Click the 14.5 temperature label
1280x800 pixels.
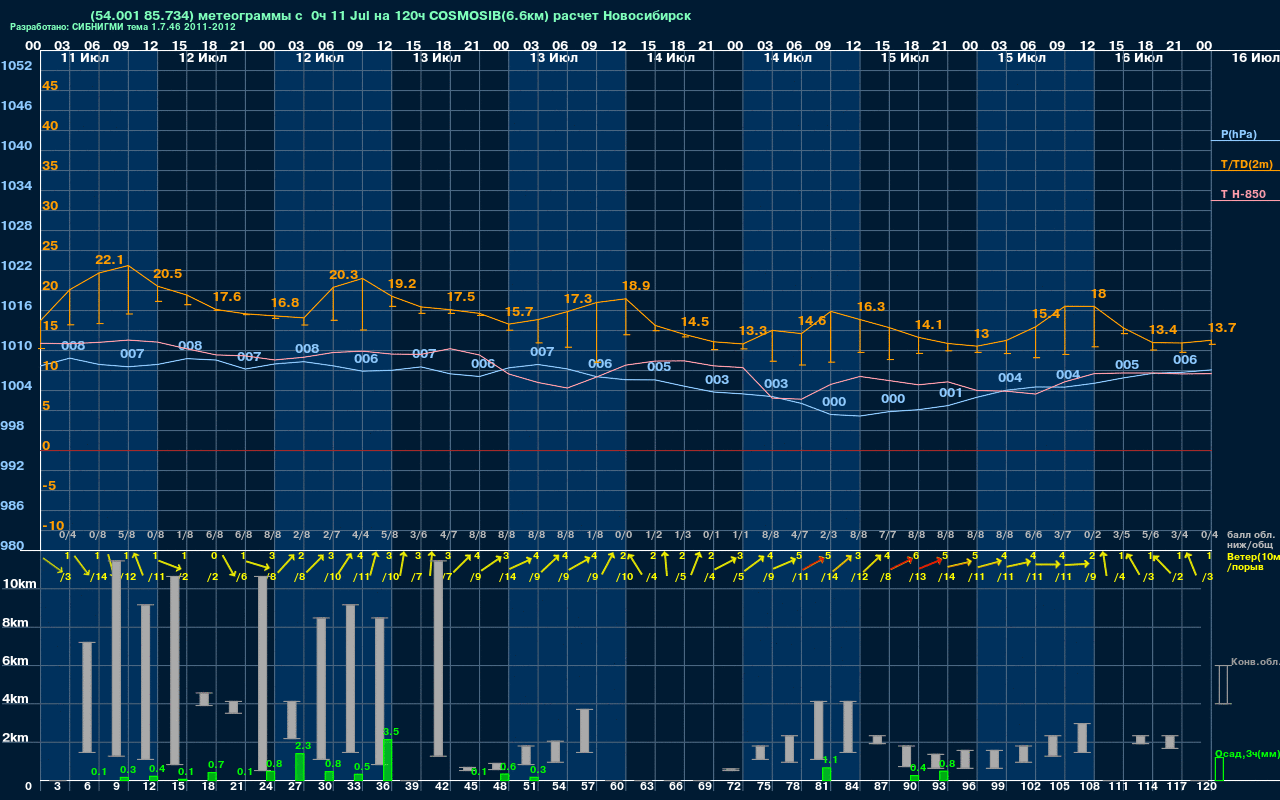695,322
